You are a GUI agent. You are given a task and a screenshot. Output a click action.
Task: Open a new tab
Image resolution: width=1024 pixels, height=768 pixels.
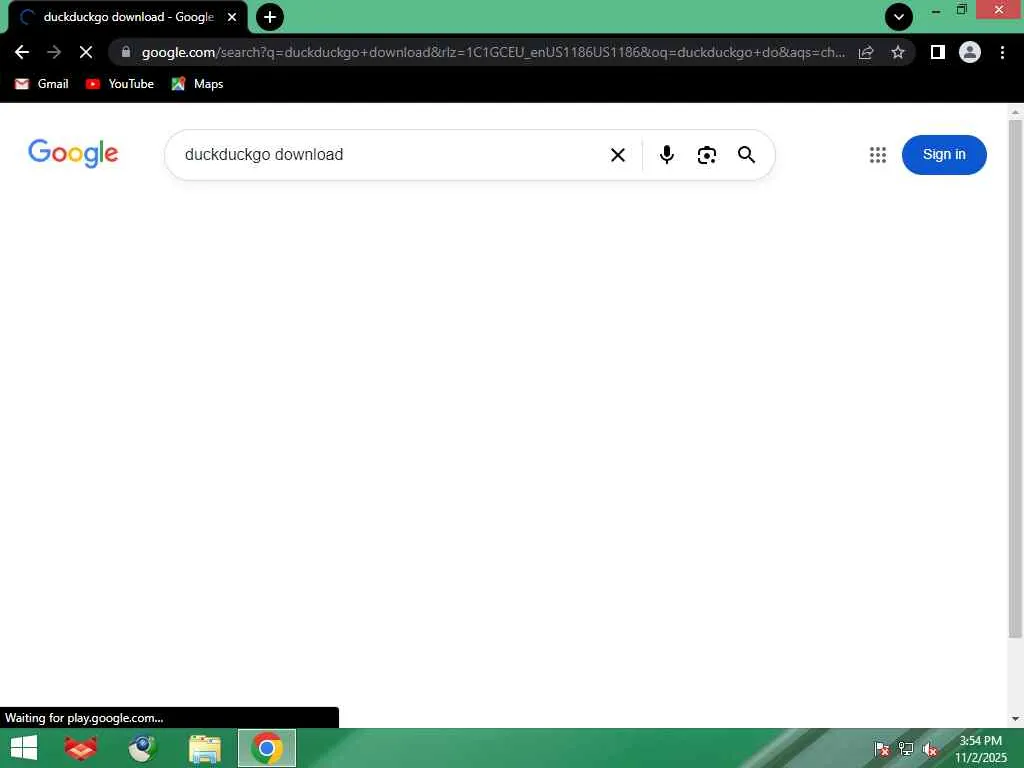270,17
